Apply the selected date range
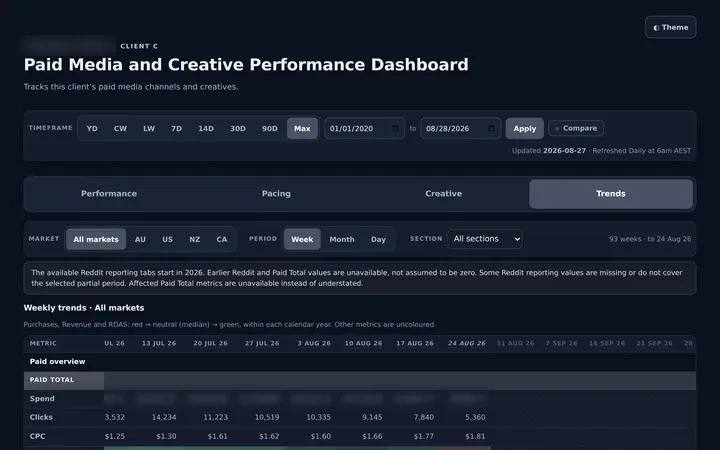This screenshot has width=720, height=450. [524, 129]
